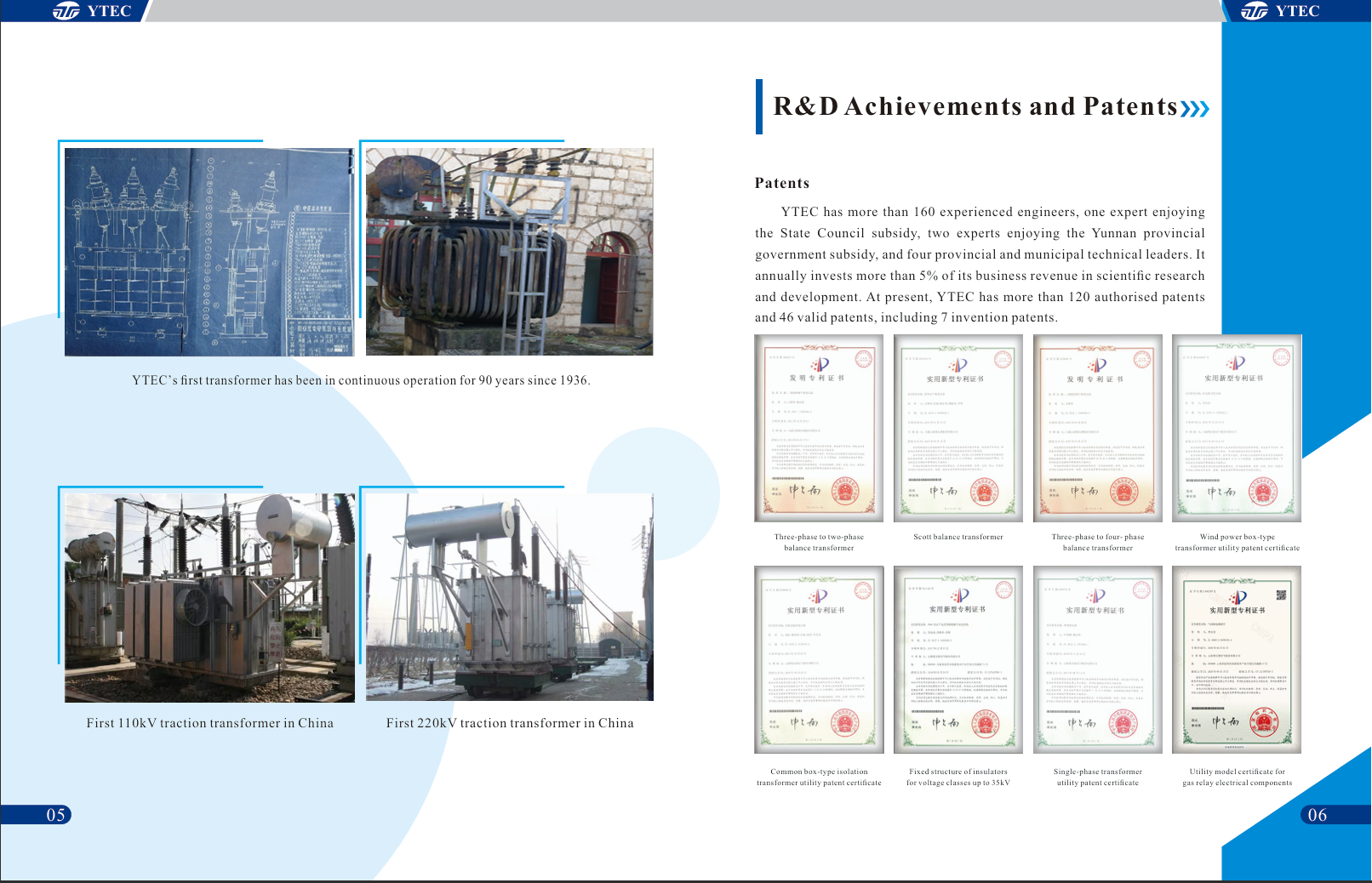Select the first 220kV traction transformer photo
This screenshot has height=883, width=1372.
509,597
